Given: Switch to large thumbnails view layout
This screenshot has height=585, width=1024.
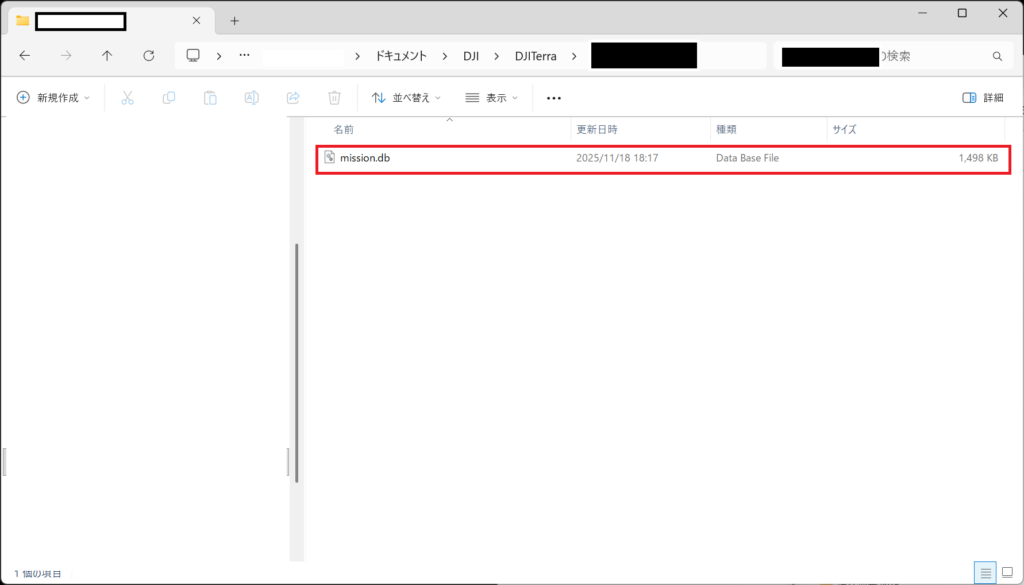Looking at the screenshot, I should pos(1008,573).
